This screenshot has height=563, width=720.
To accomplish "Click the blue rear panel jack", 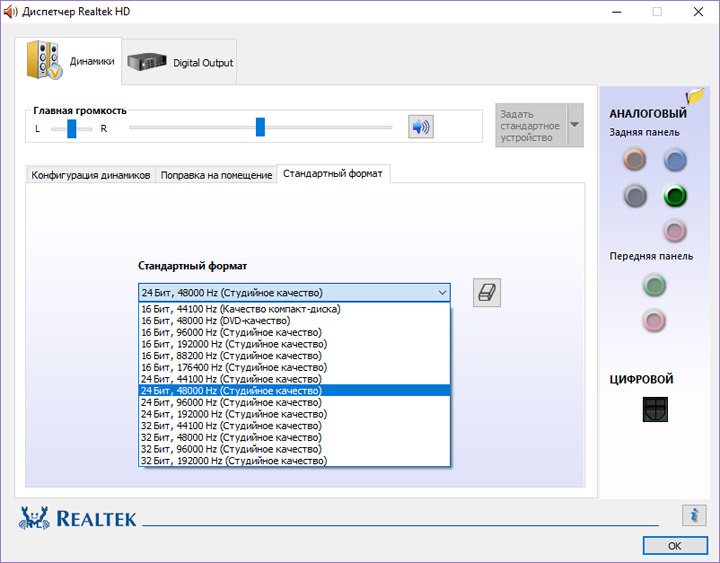I will coord(675,160).
